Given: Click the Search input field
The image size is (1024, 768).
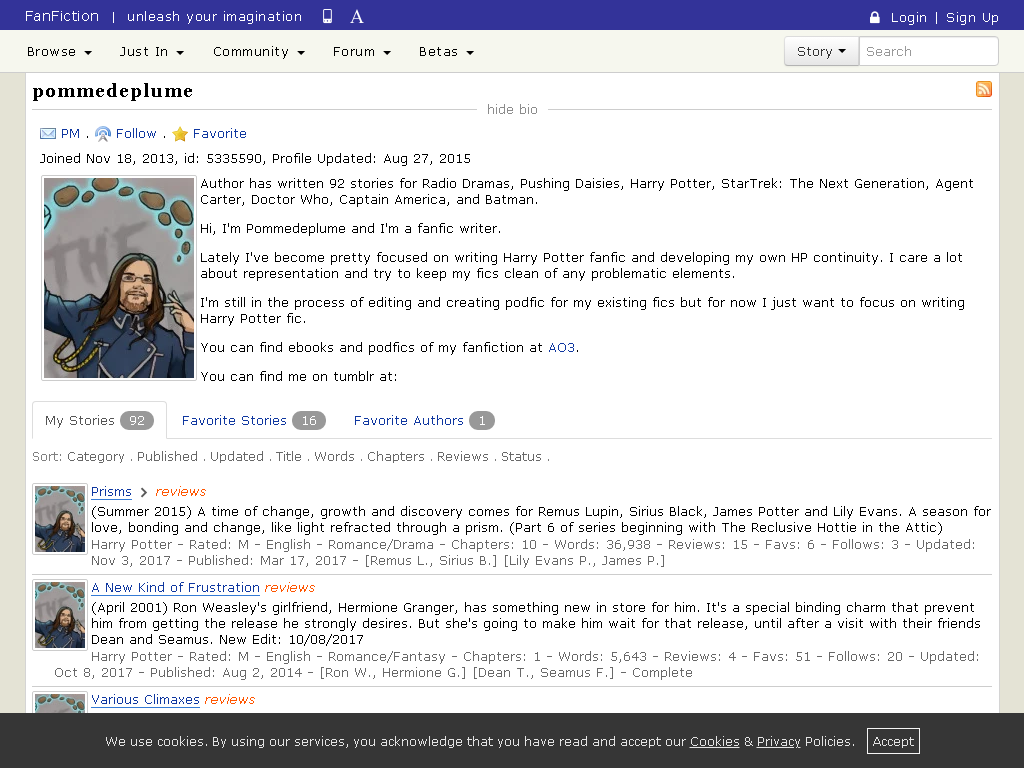Looking at the screenshot, I should pos(928,51).
